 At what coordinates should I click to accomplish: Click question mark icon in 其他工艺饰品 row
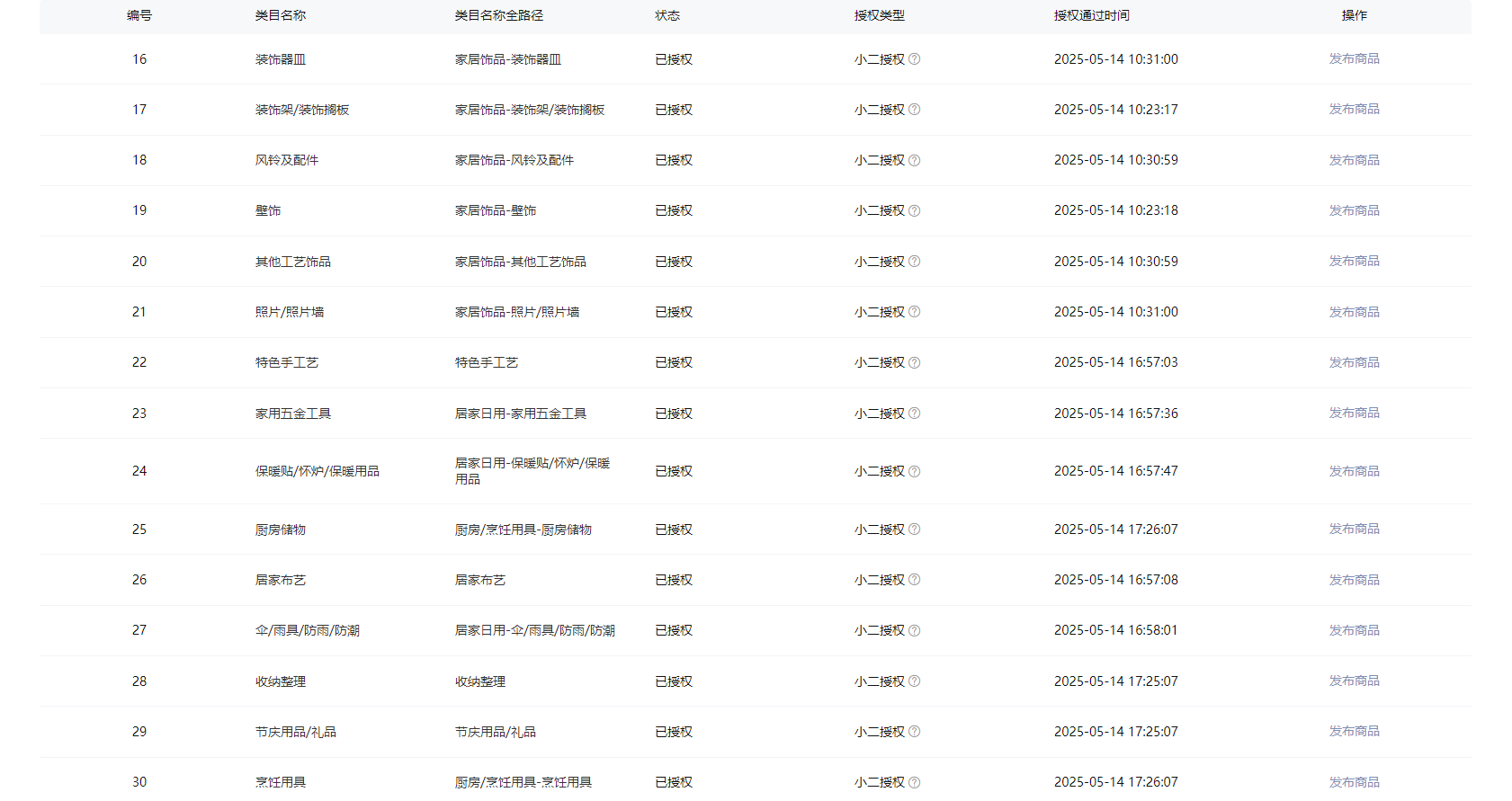(x=914, y=262)
